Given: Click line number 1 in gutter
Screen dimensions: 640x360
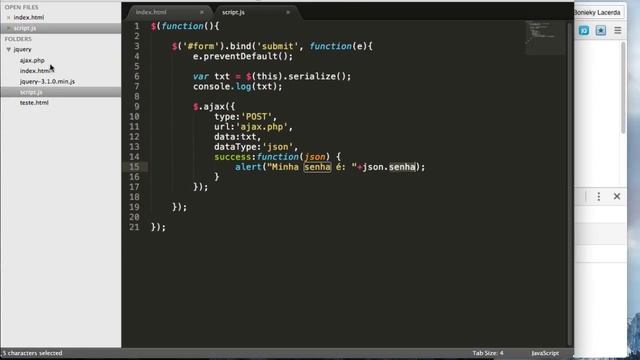Looking at the screenshot, I should click(137, 26).
